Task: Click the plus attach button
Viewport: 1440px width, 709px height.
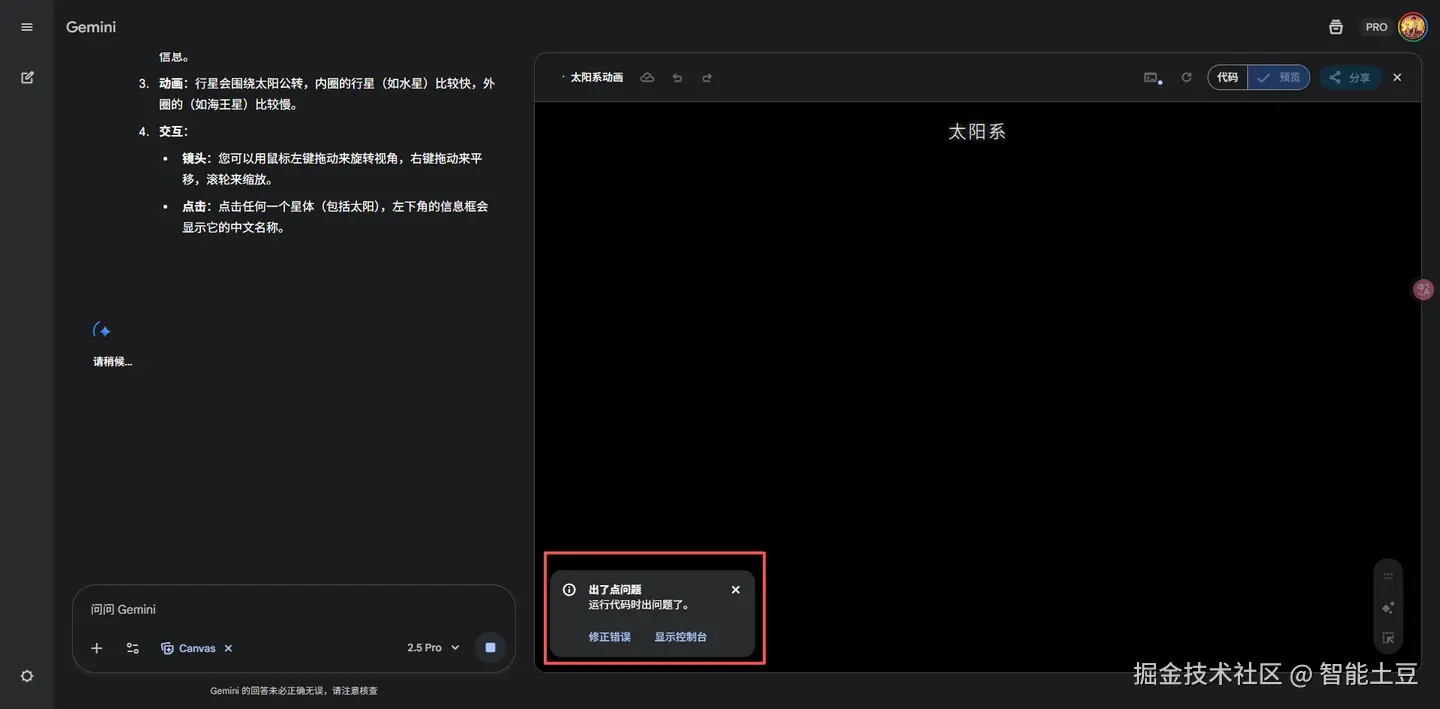Action: pyautogui.click(x=97, y=648)
